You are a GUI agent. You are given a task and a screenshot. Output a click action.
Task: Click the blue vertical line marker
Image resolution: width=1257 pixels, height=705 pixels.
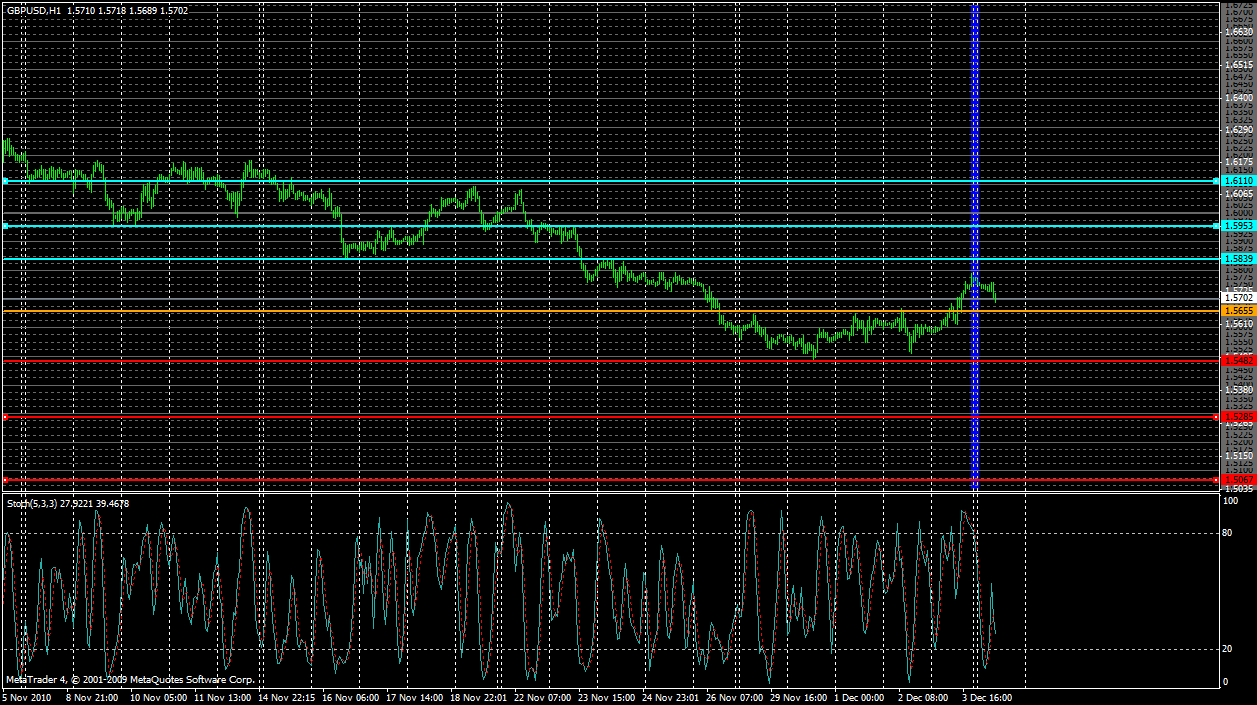[x=975, y=245]
